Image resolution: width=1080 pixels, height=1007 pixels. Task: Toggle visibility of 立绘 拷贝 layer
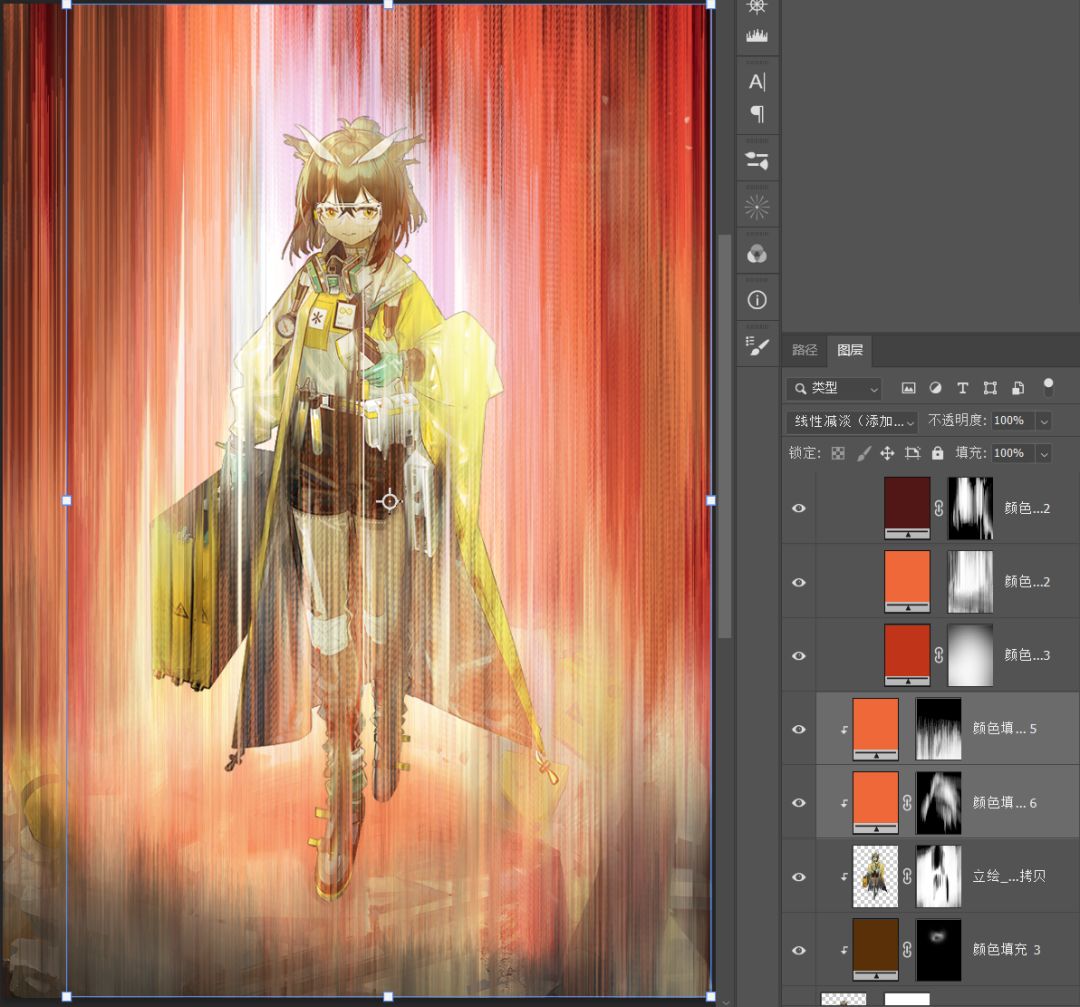798,877
